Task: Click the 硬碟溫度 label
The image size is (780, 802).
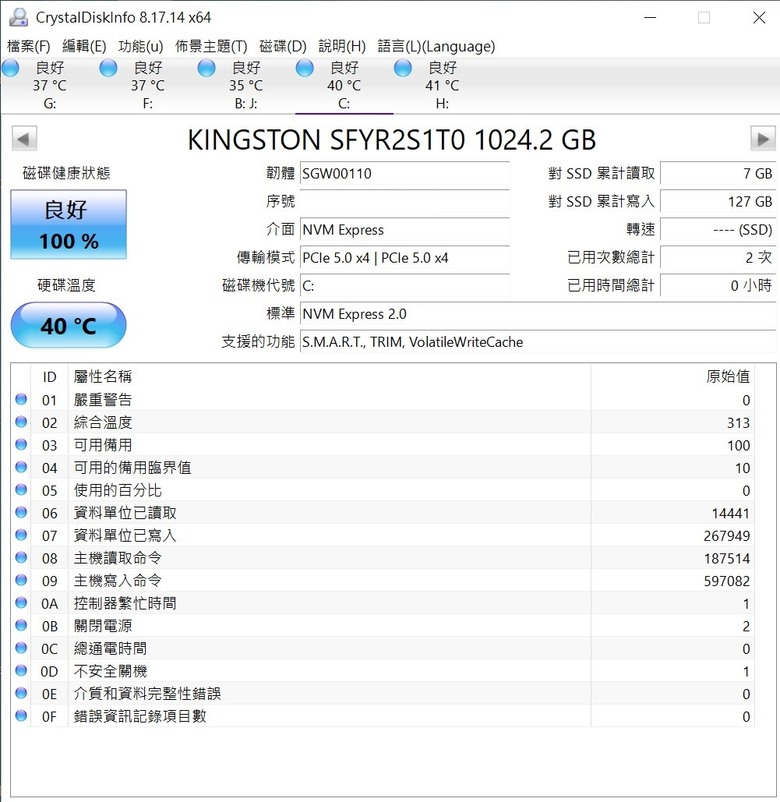Action: pos(66,285)
